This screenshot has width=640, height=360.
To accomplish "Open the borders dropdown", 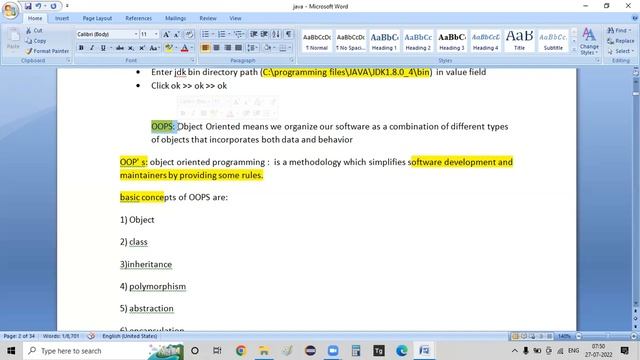I will (290, 48).
